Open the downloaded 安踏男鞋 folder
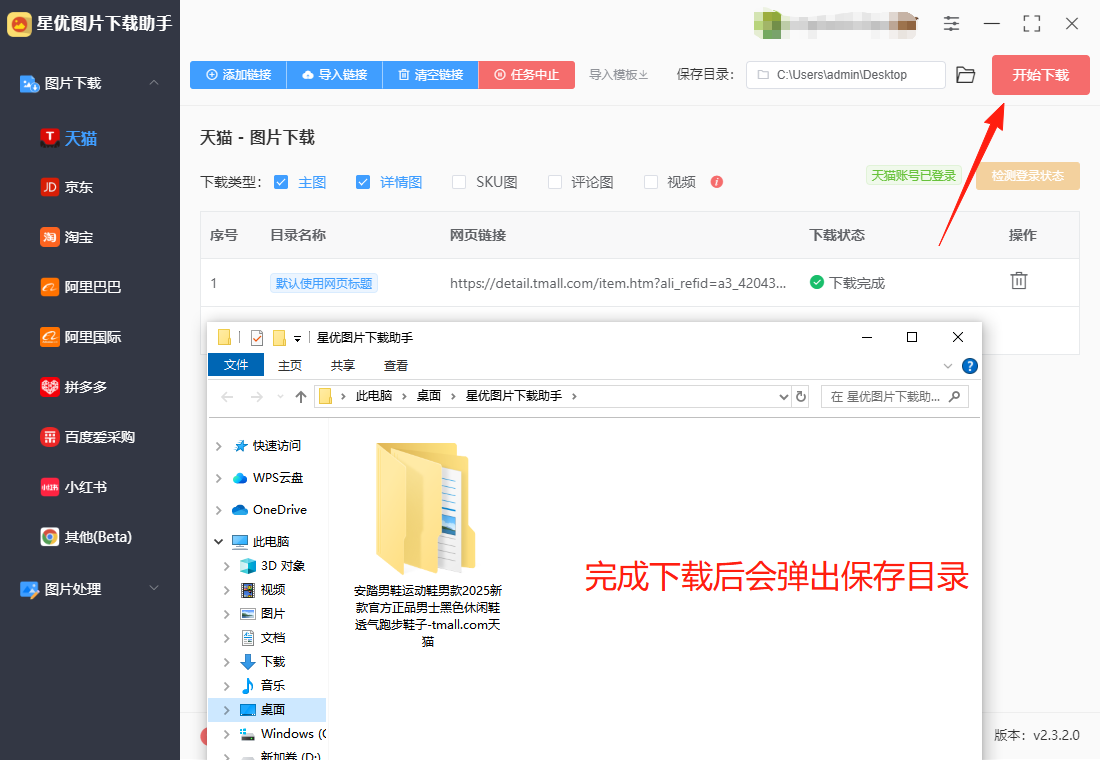Viewport: 1100px width, 760px height. (427, 544)
